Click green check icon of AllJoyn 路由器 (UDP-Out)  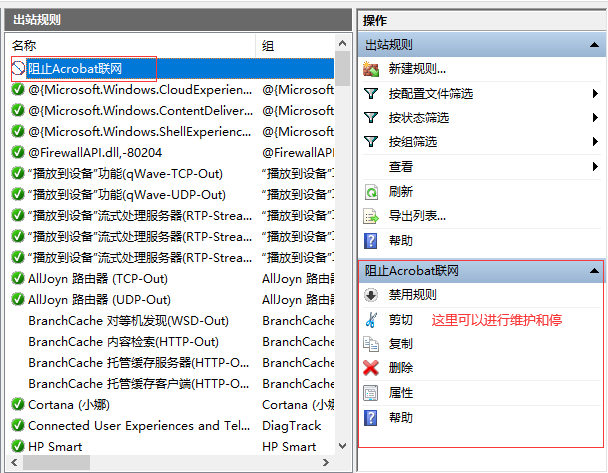point(18,299)
